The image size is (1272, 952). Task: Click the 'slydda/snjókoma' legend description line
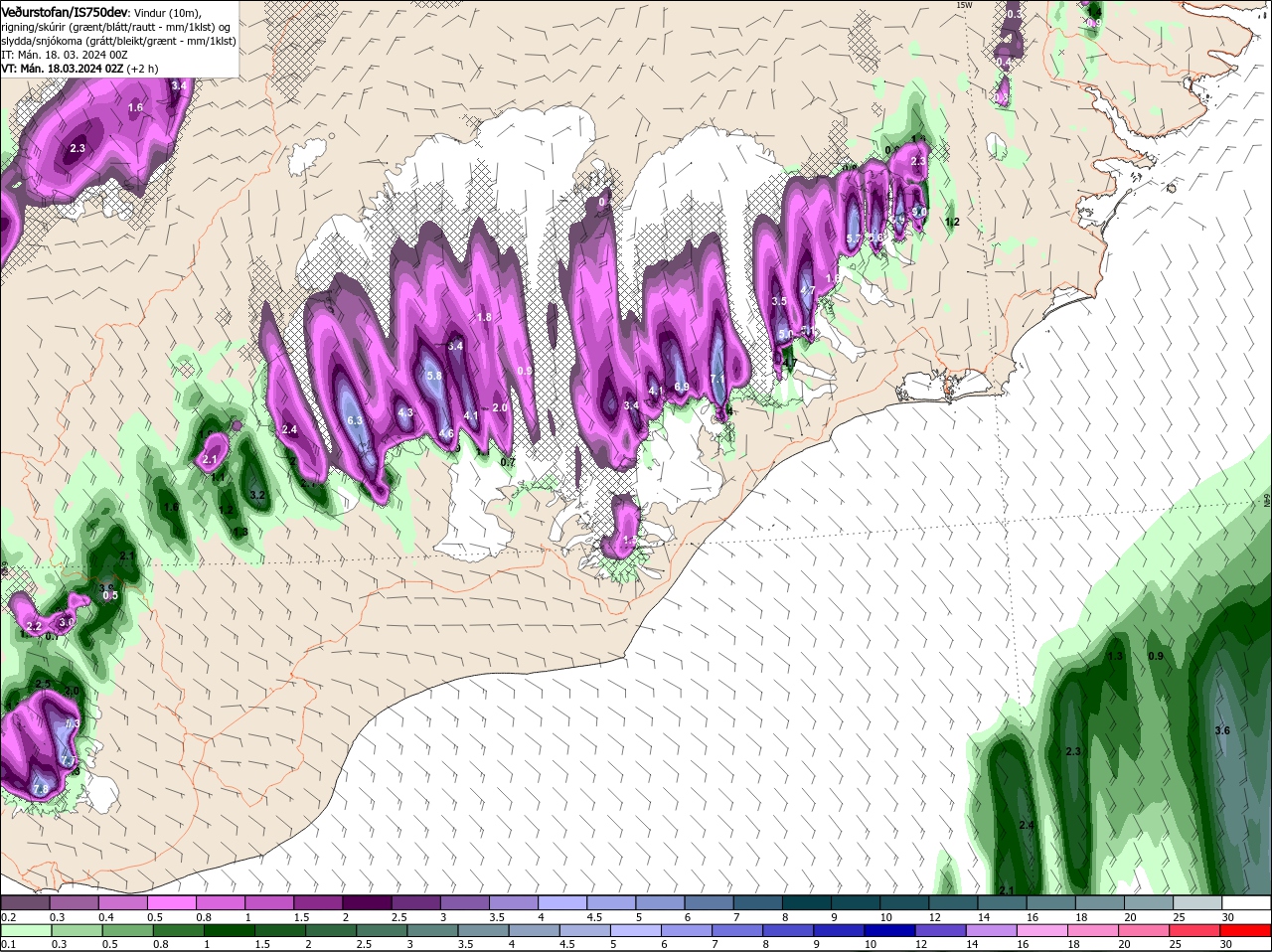(x=118, y=40)
